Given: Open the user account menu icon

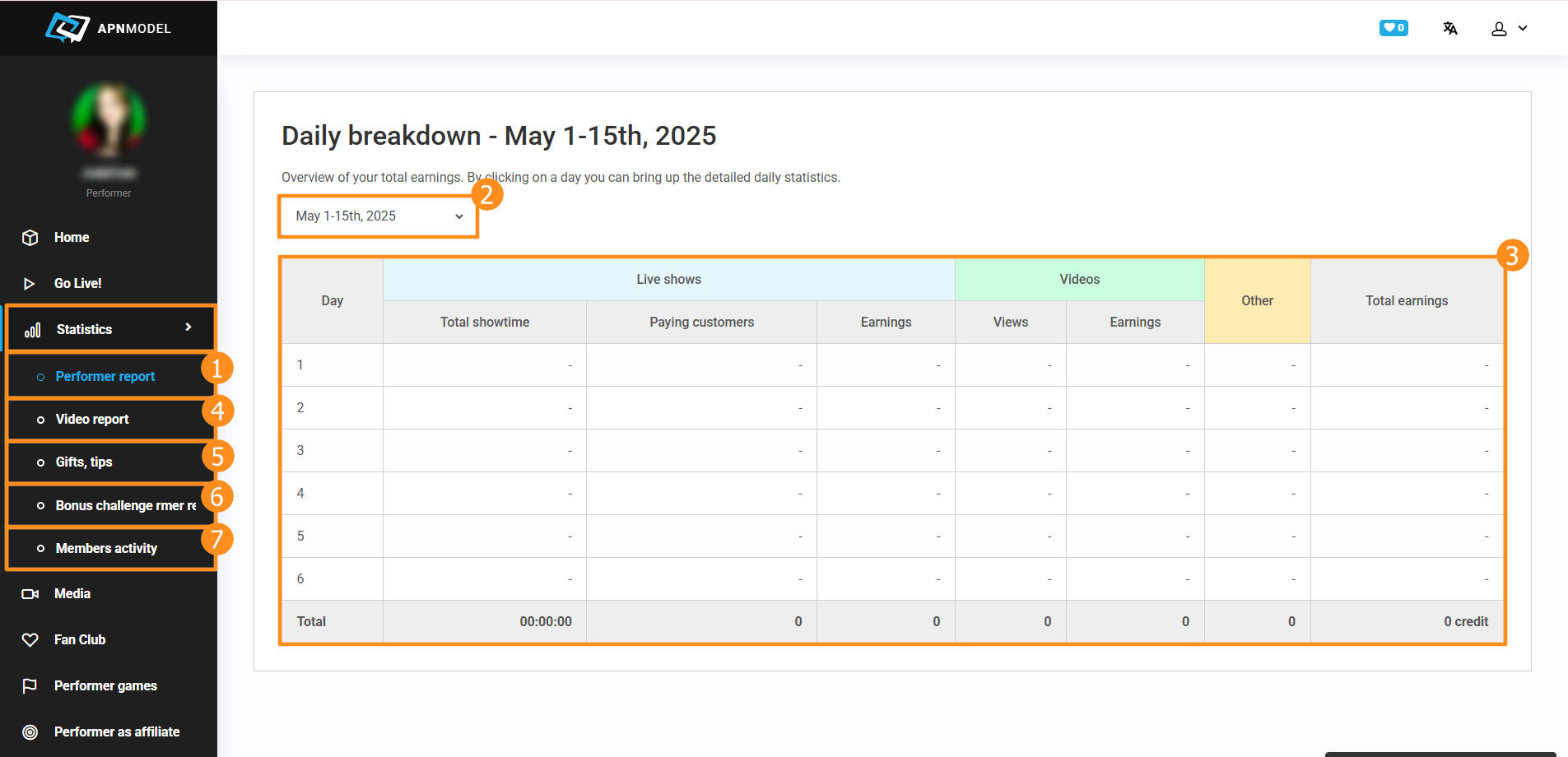Looking at the screenshot, I should (x=1500, y=29).
